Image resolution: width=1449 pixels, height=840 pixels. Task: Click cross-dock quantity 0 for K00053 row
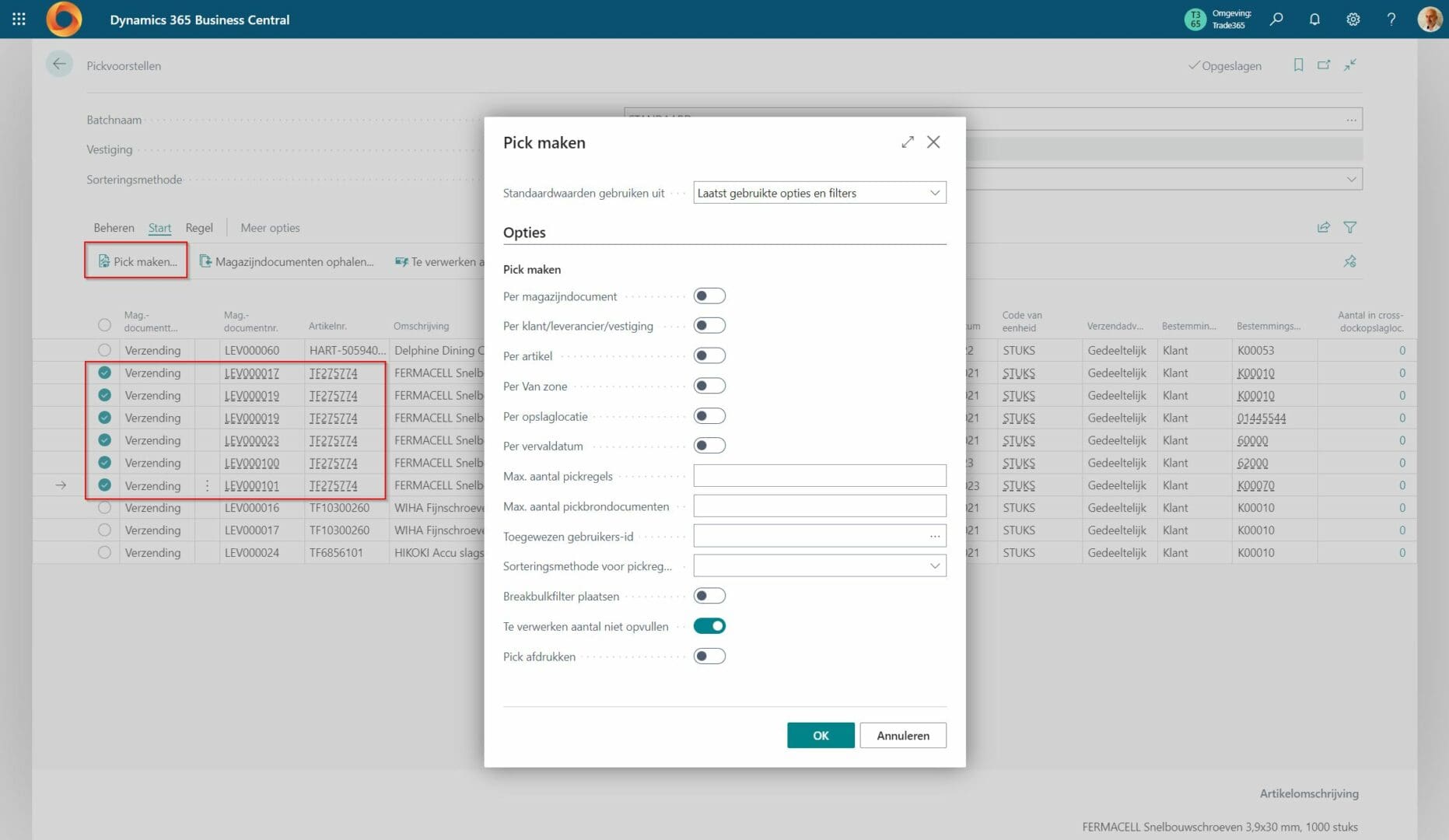(x=1402, y=350)
